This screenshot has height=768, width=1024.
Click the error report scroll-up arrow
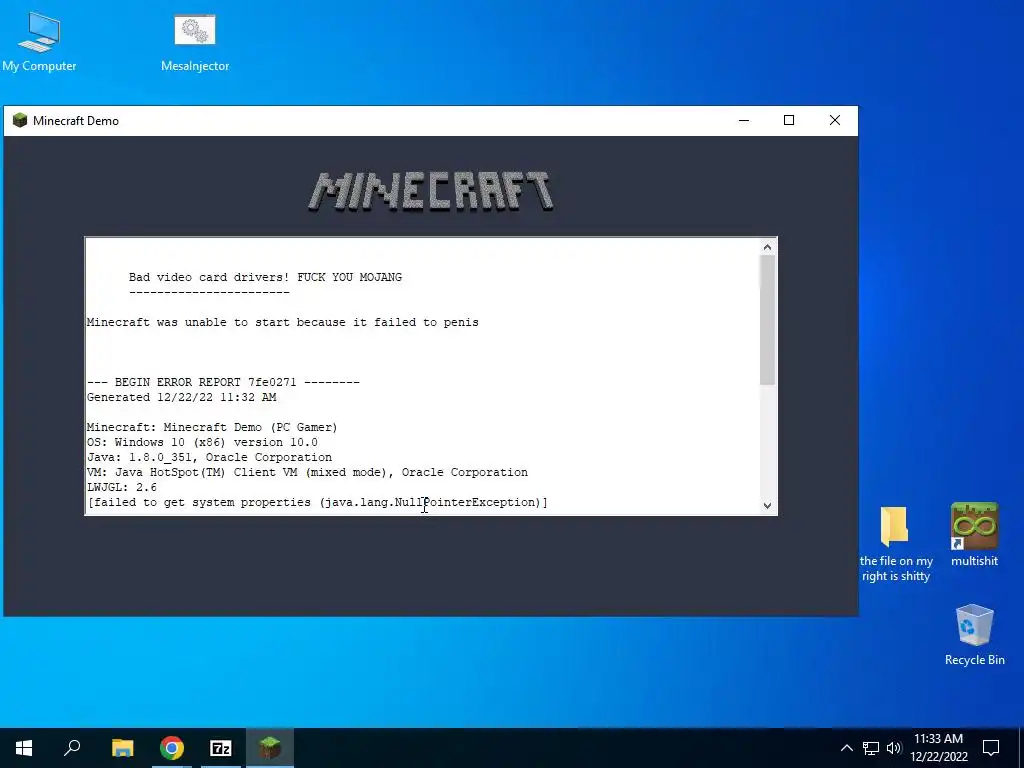coord(767,247)
